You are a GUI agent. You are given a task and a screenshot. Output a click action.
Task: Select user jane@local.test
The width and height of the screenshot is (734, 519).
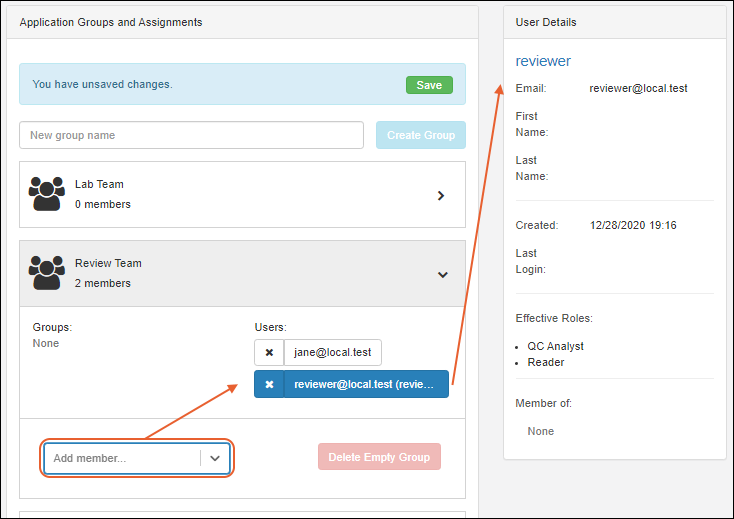[x=332, y=353]
